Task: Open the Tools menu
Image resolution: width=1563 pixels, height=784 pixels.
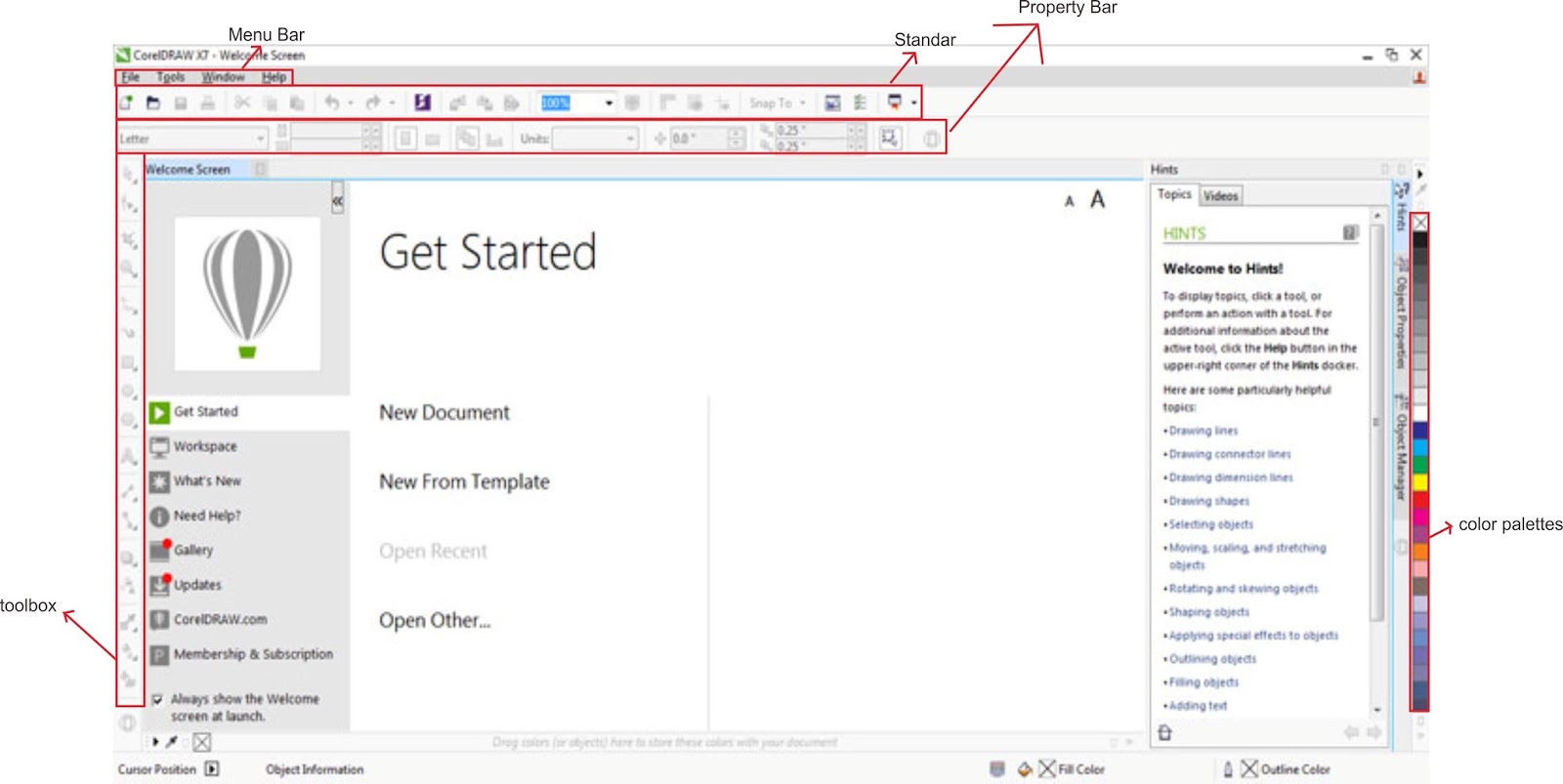Action: pyautogui.click(x=170, y=77)
